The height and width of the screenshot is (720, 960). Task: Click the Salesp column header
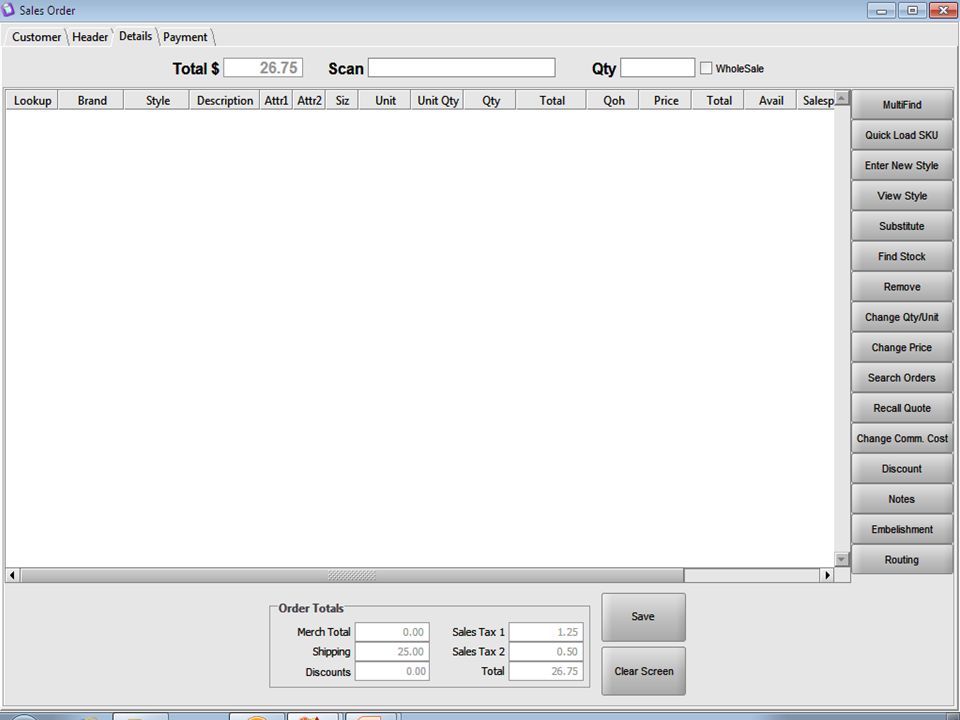click(x=817, y=100)
